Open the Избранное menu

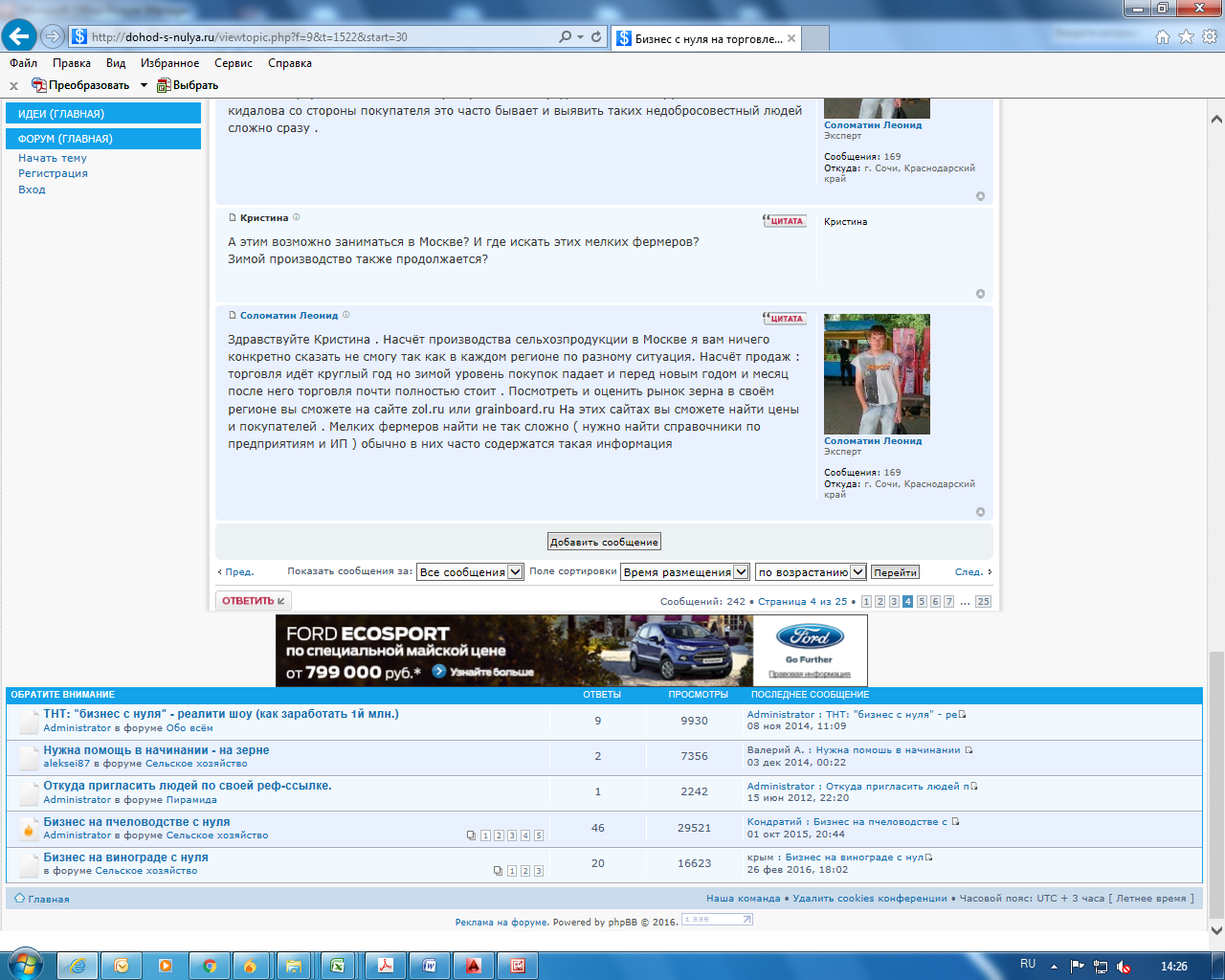click(x=169, y=63)
